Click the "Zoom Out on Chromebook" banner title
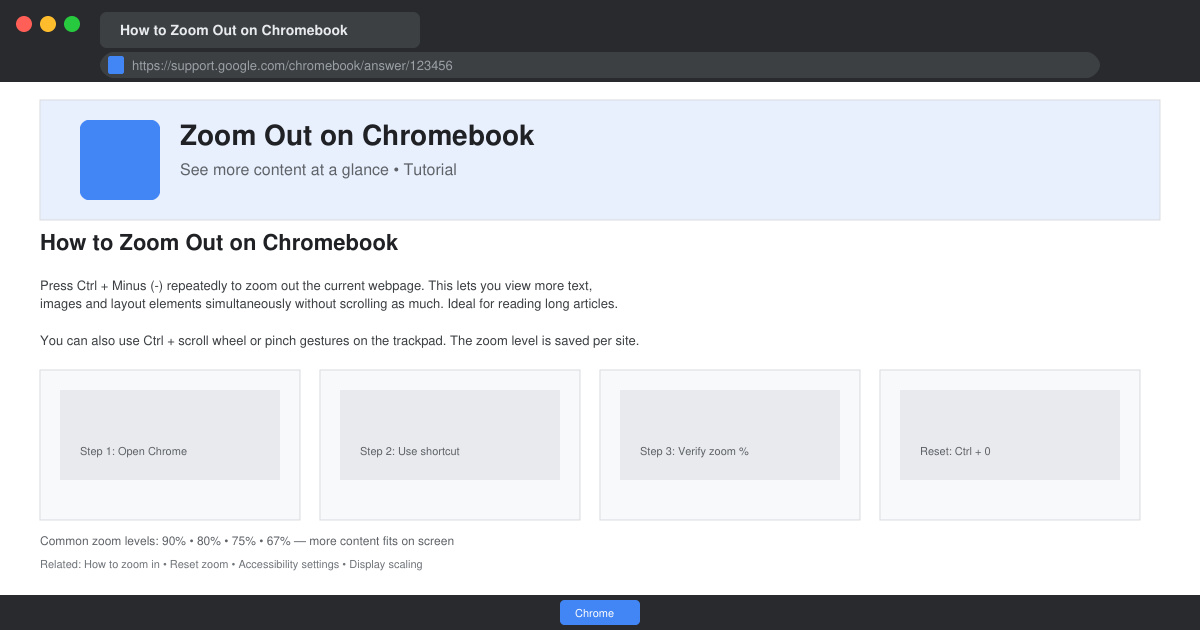Image resolution: width=1200 pixels, height=630 pixels. (357, 136)
